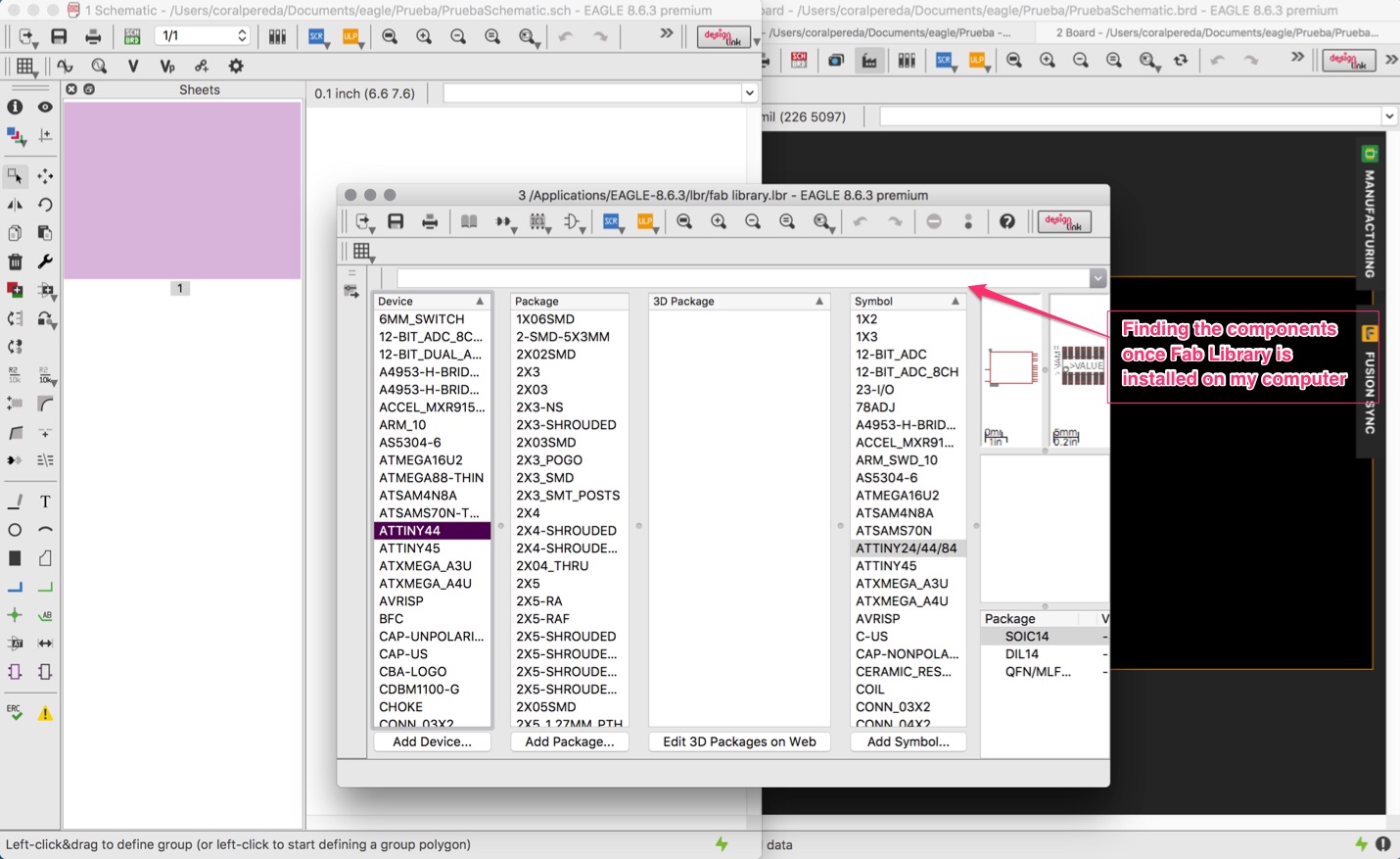Click the Add Symbol... button
Viewport: 1400px width, 859px height.
tap(908, 741)
